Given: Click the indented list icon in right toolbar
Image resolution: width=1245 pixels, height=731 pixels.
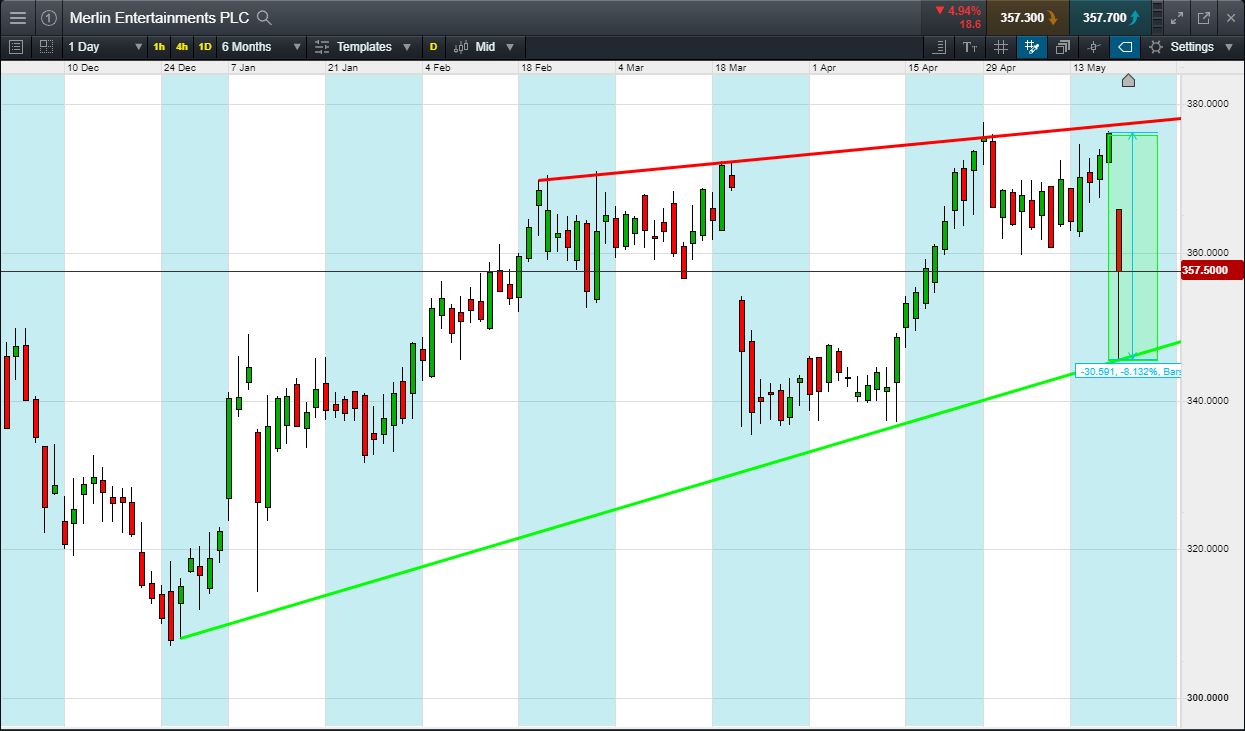Looking at the screenshot, I should [x=938, y=46].
